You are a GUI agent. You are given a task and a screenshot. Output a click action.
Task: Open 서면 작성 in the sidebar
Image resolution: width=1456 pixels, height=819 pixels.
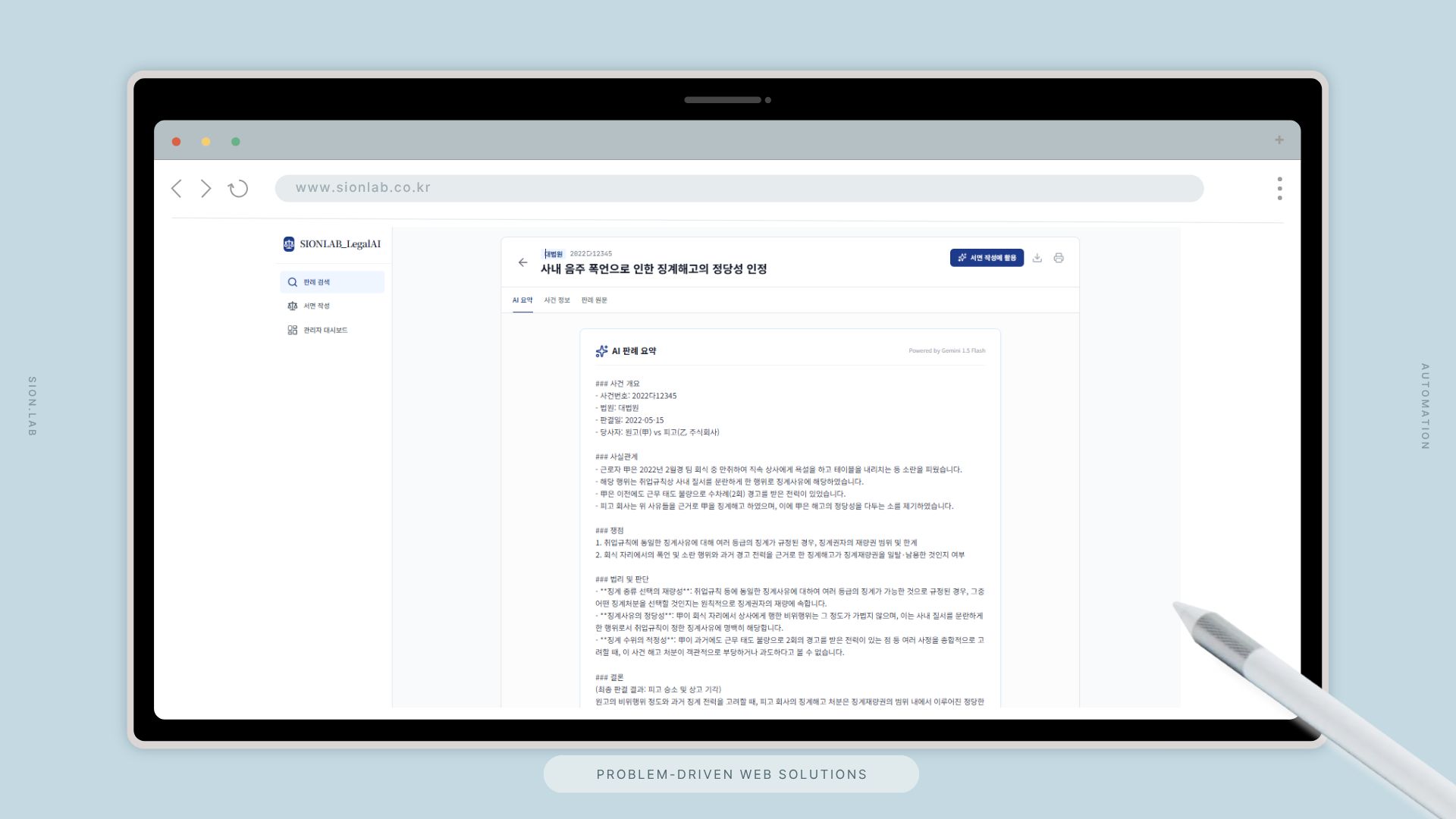pos(316,306)
